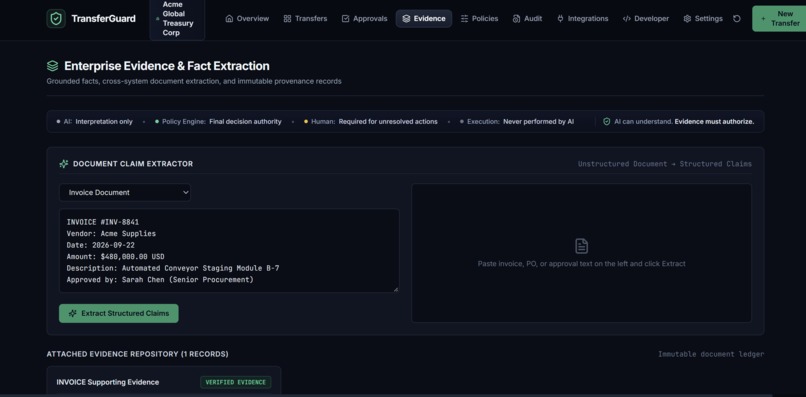Screen dimensions: 806x397
Task: Click the DOCUMENT CLAIM EXTRACTOR heading
Action: [133, 164]
